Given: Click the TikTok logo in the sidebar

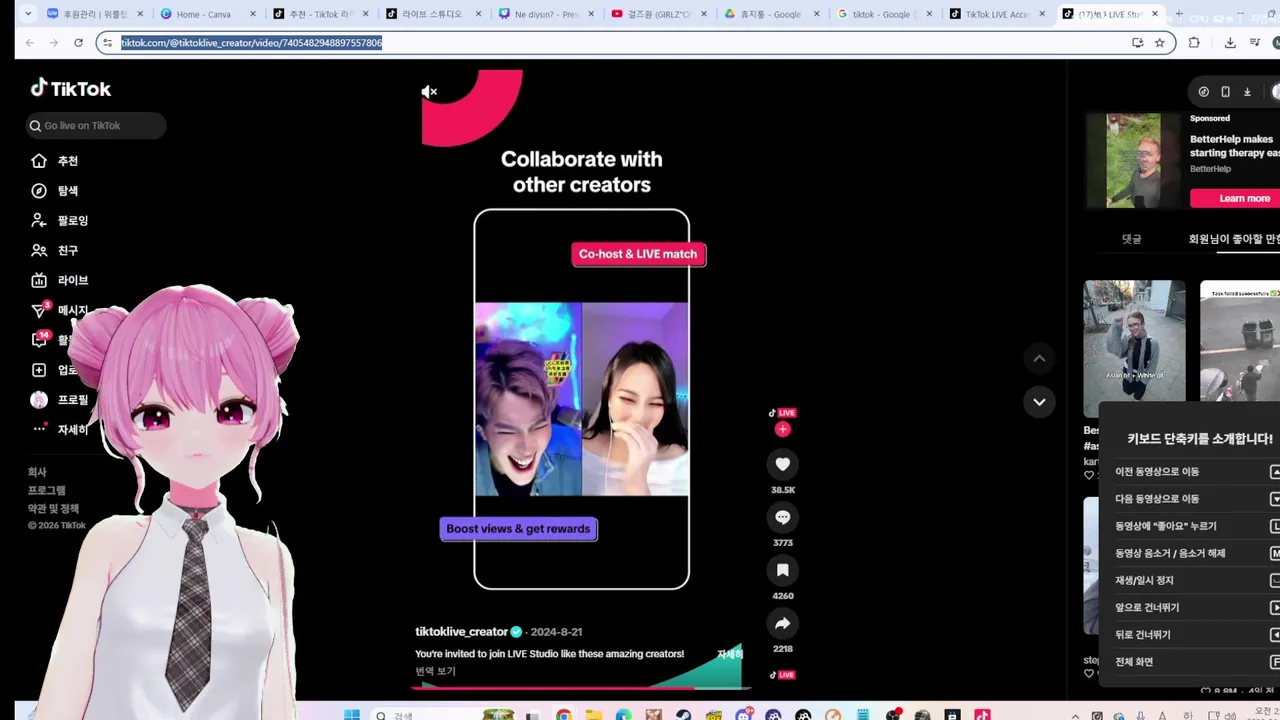Looking at the screenshot, I should point(70,88).
